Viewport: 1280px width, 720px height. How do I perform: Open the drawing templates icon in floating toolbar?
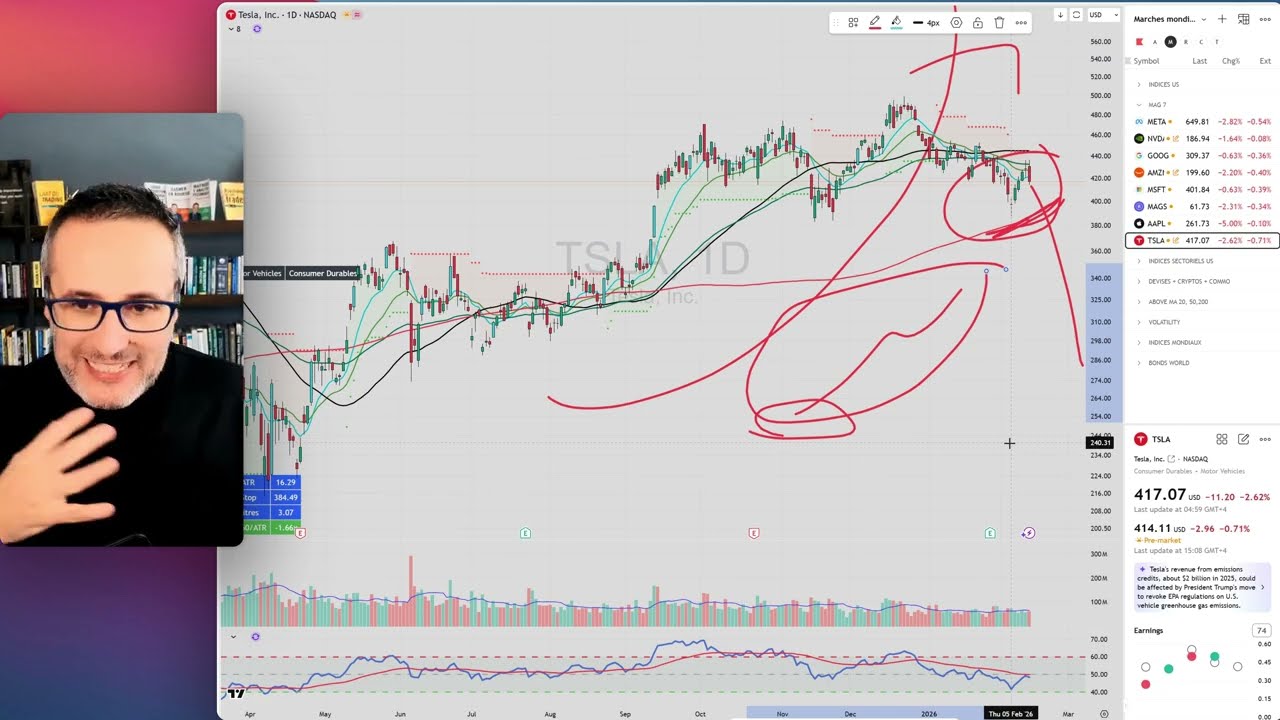[x=853, y=22]
